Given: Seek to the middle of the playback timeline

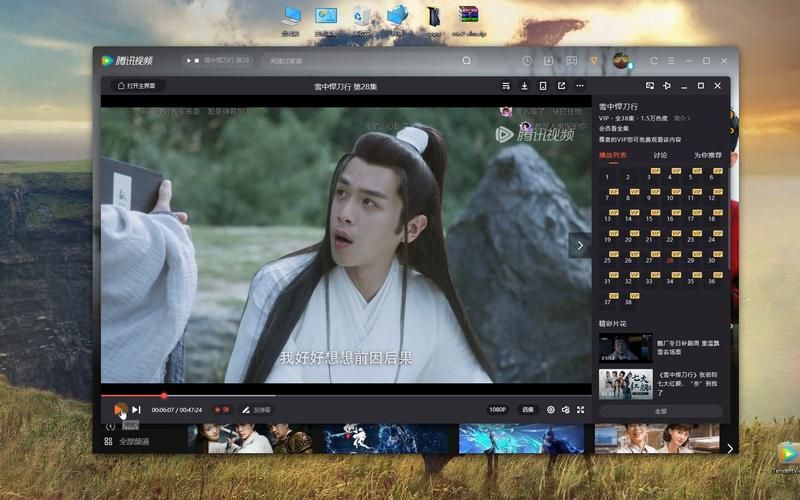Looking at the screenshot, I should coord(346,395).
